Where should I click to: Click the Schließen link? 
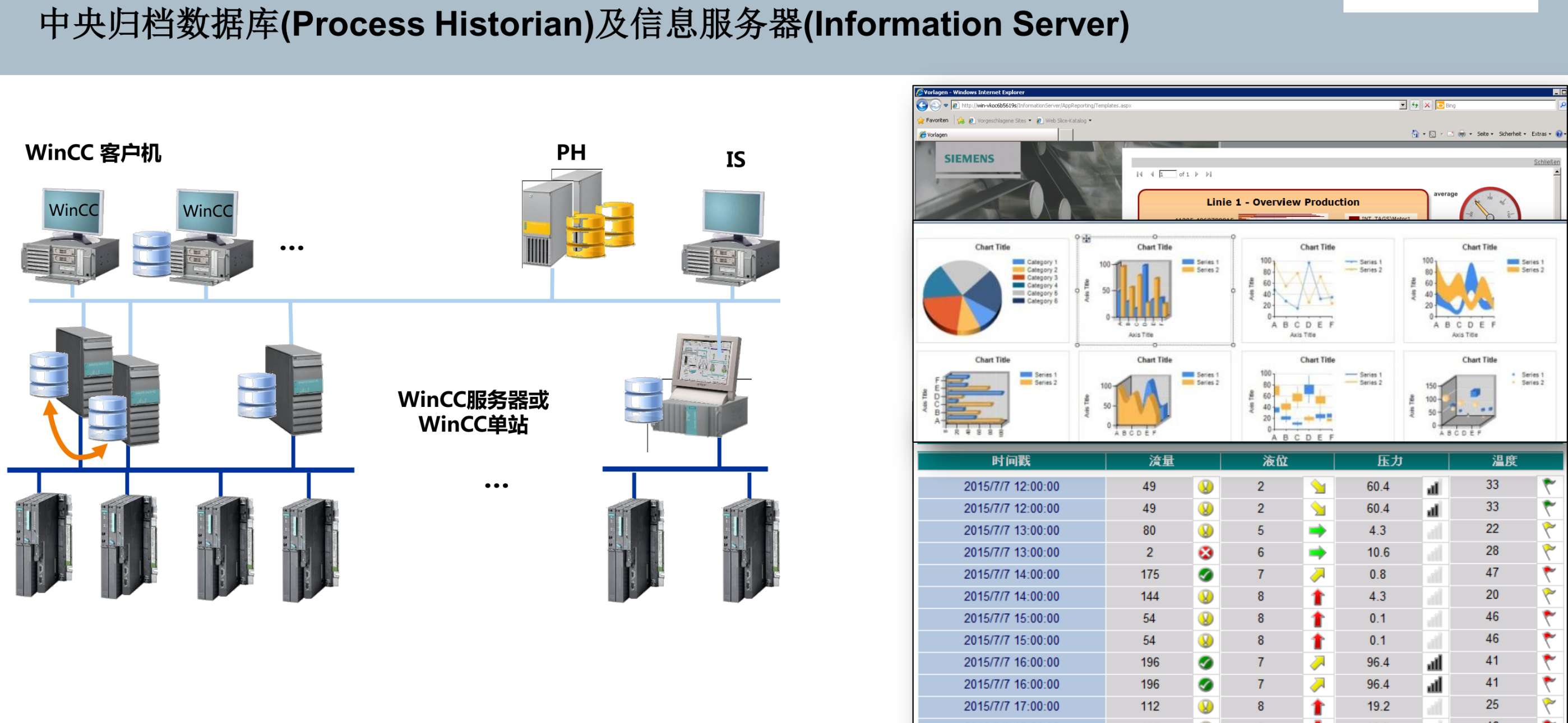[x=1546, y=162]
